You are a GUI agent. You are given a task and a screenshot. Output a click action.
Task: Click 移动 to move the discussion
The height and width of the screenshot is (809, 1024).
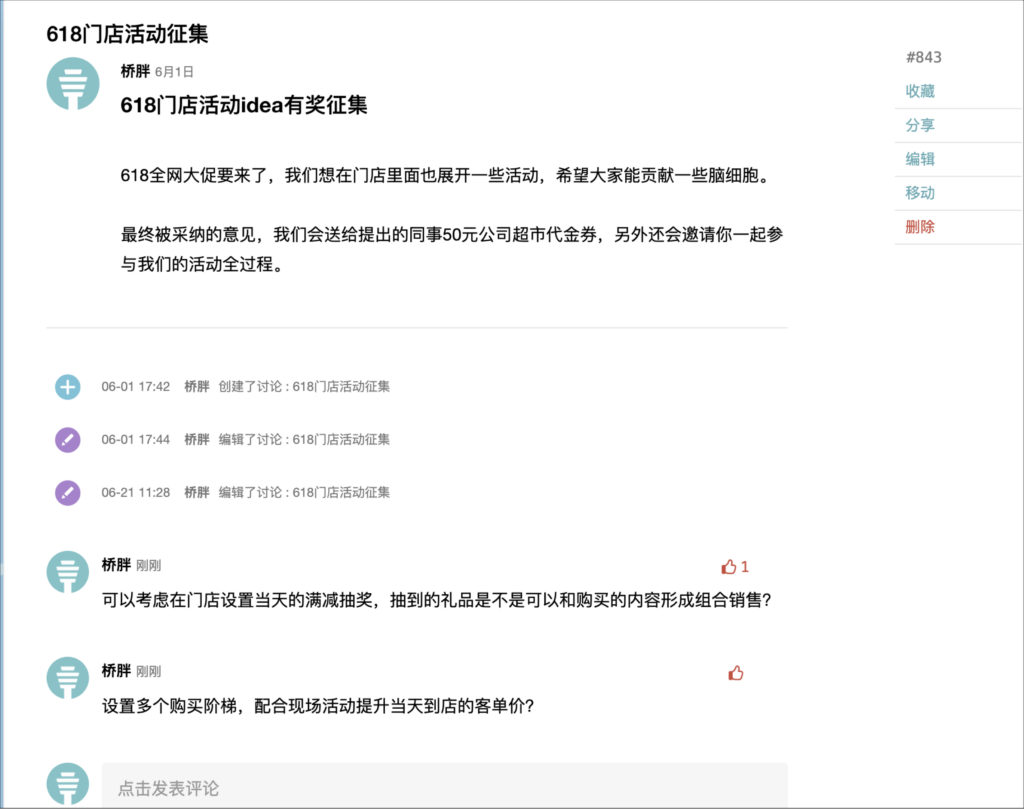[x=920, y=193]
